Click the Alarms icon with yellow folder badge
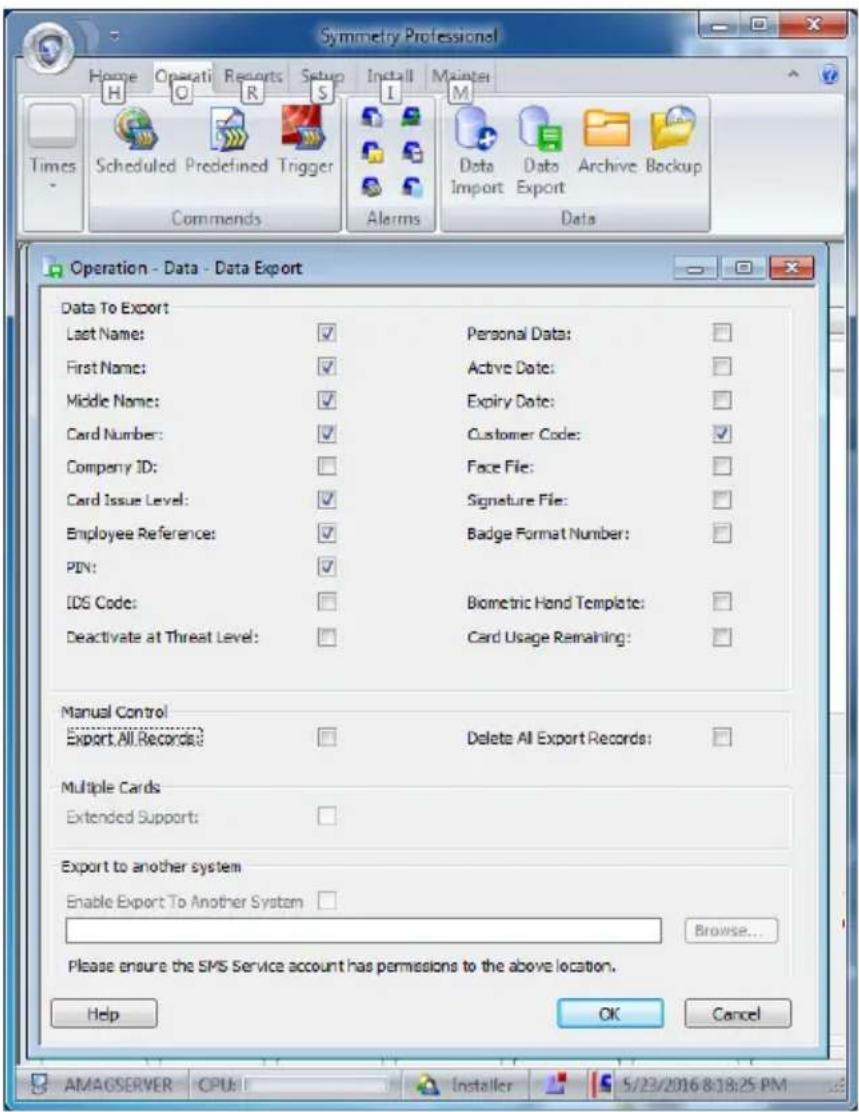The image size is (859, 1112). point(372,152)
